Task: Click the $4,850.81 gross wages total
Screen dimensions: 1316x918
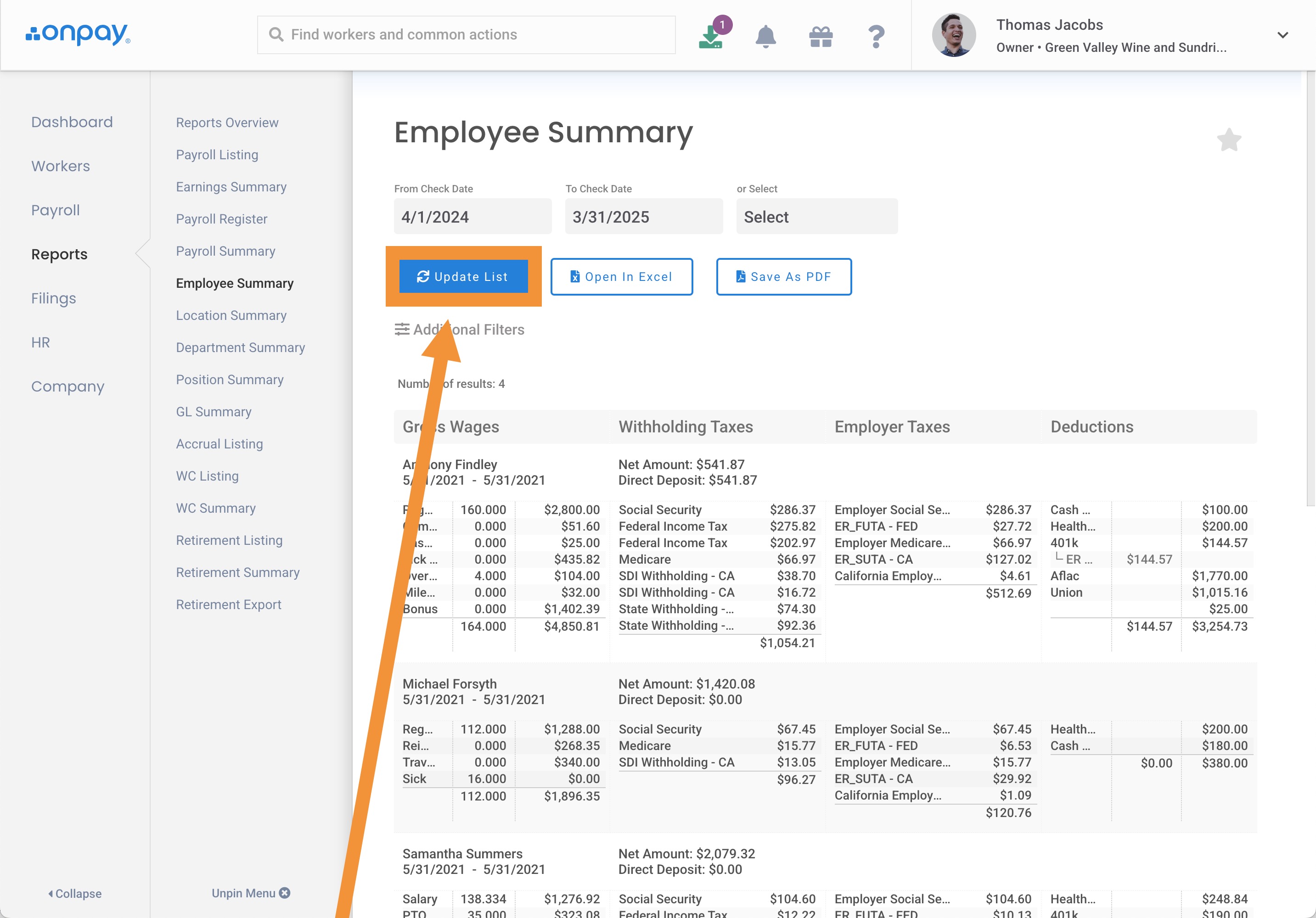Action: pos(572,627)
